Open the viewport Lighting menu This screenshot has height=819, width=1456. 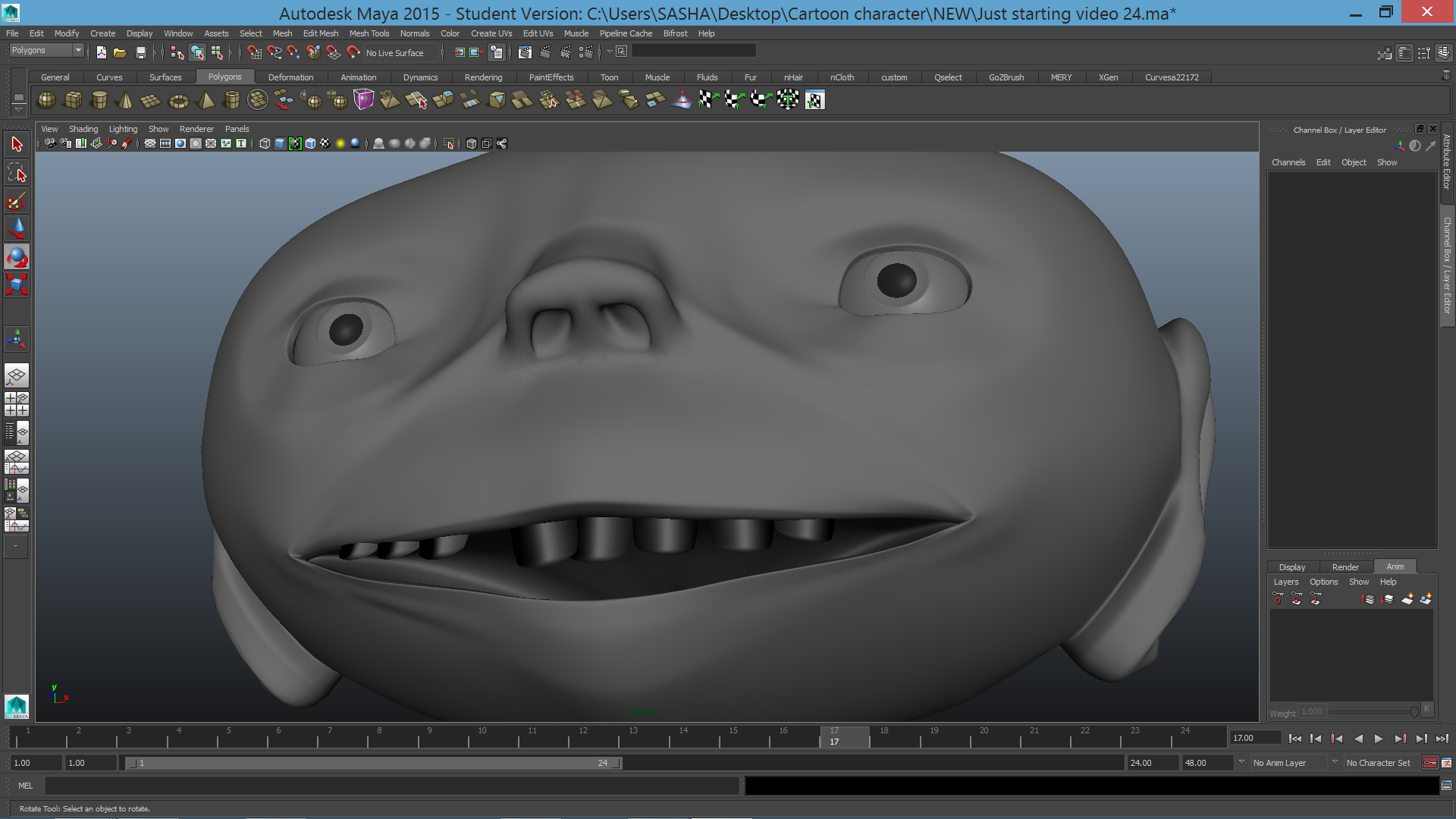(123, 129)
